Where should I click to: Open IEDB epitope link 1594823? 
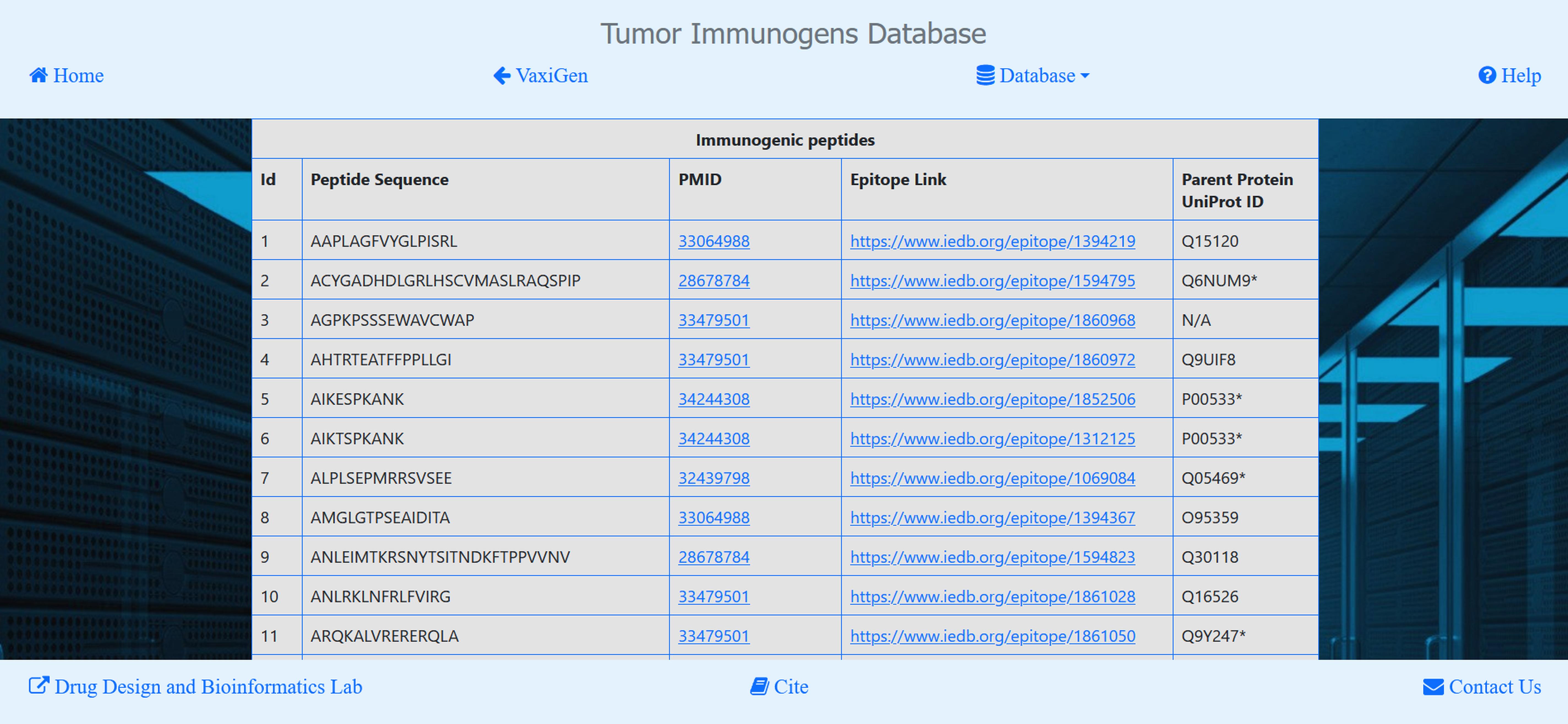pos(992,557)
